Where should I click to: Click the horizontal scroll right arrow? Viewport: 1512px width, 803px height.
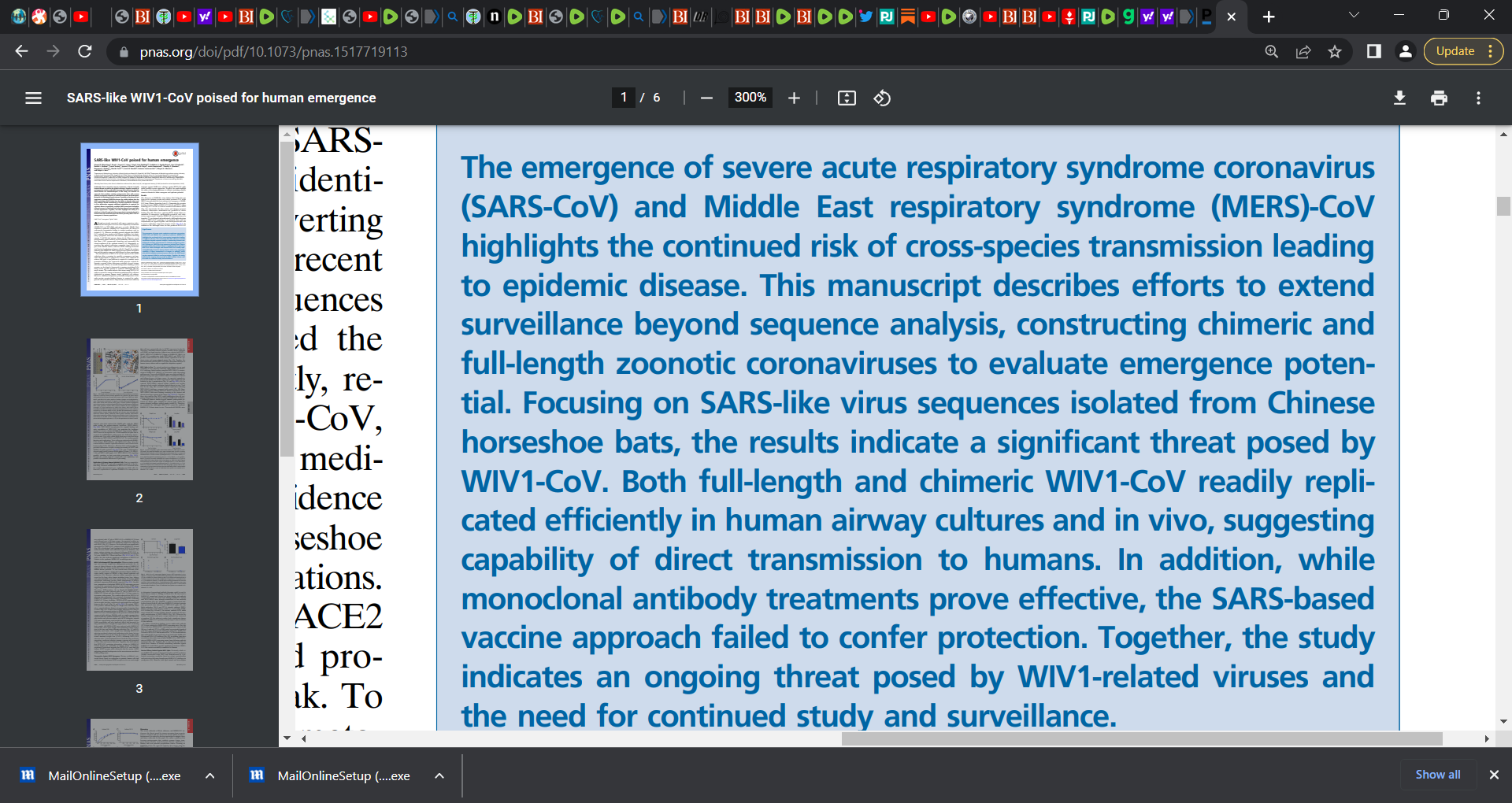coord(1486,738)
